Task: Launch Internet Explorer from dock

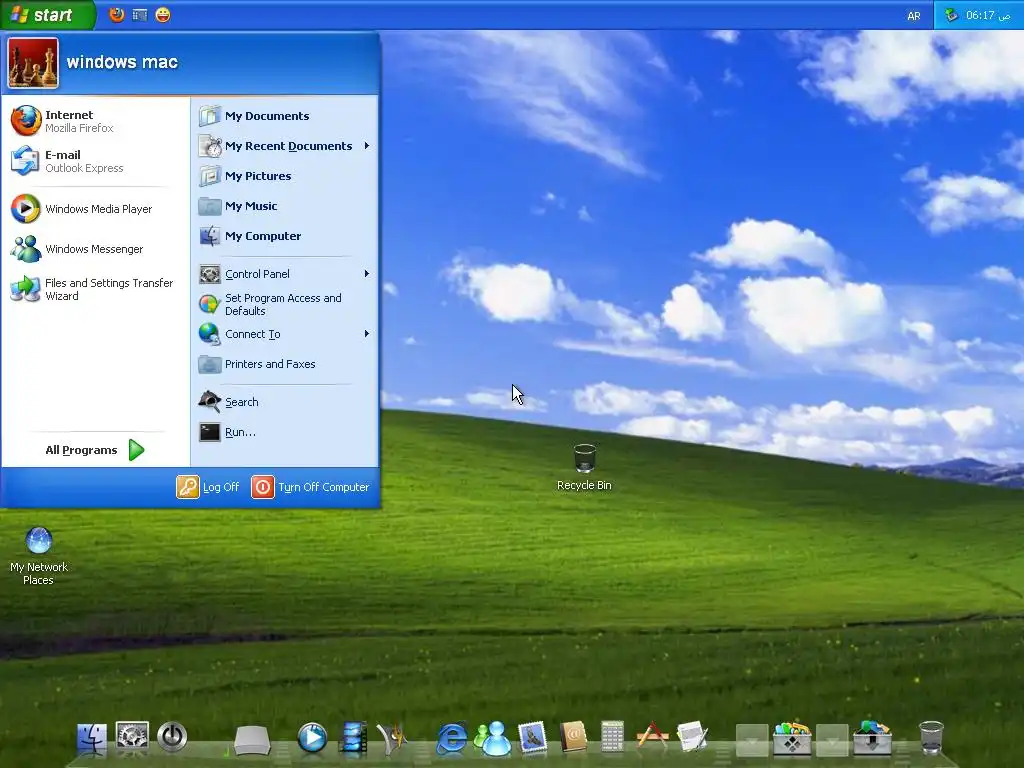Action: tap(451, 739)
